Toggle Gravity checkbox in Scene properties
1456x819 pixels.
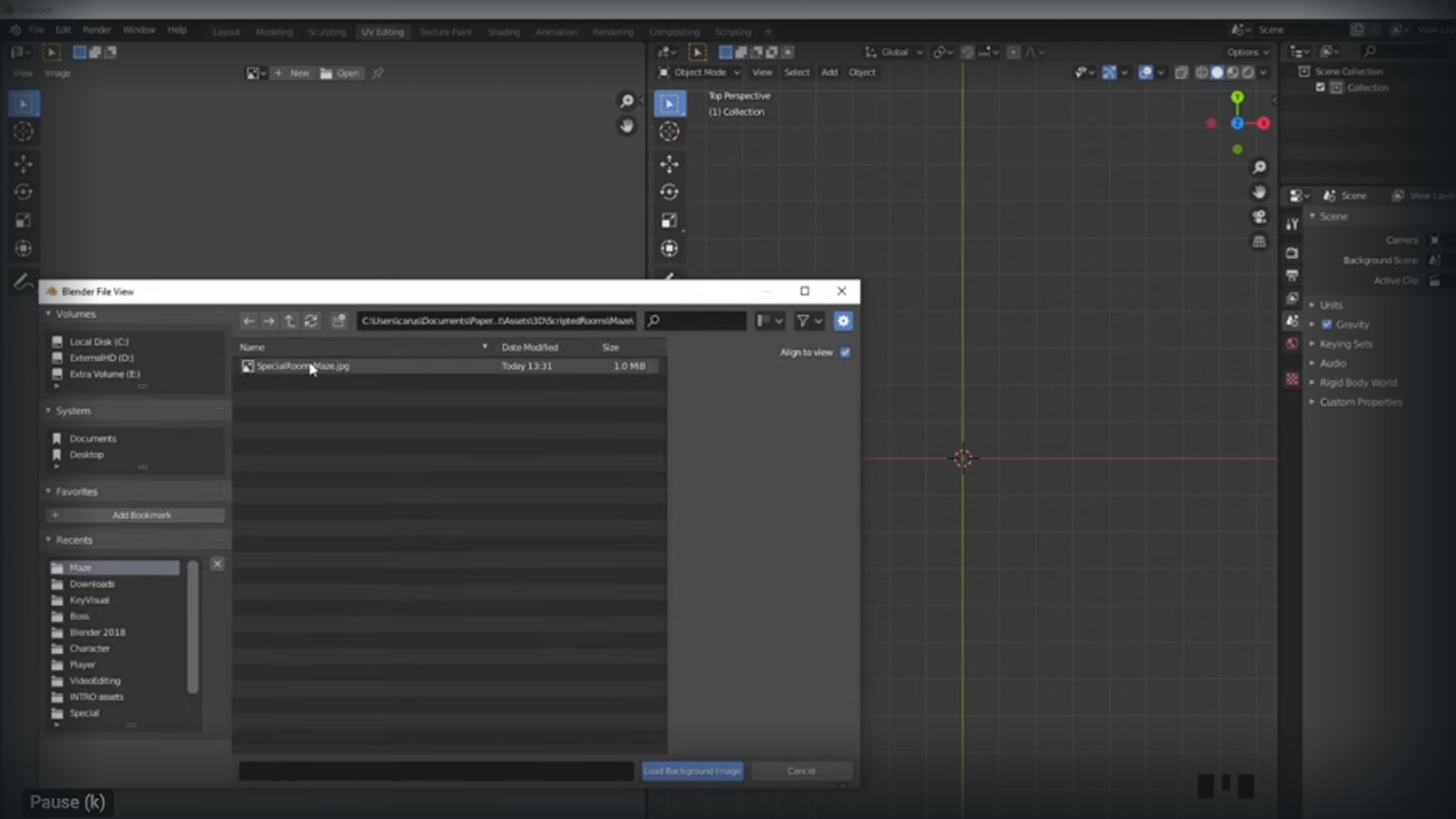(x=1327, y=325)
